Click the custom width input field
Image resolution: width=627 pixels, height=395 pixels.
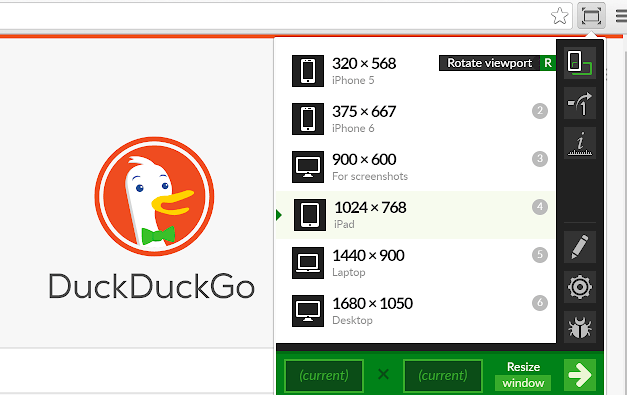coord(324,375)
